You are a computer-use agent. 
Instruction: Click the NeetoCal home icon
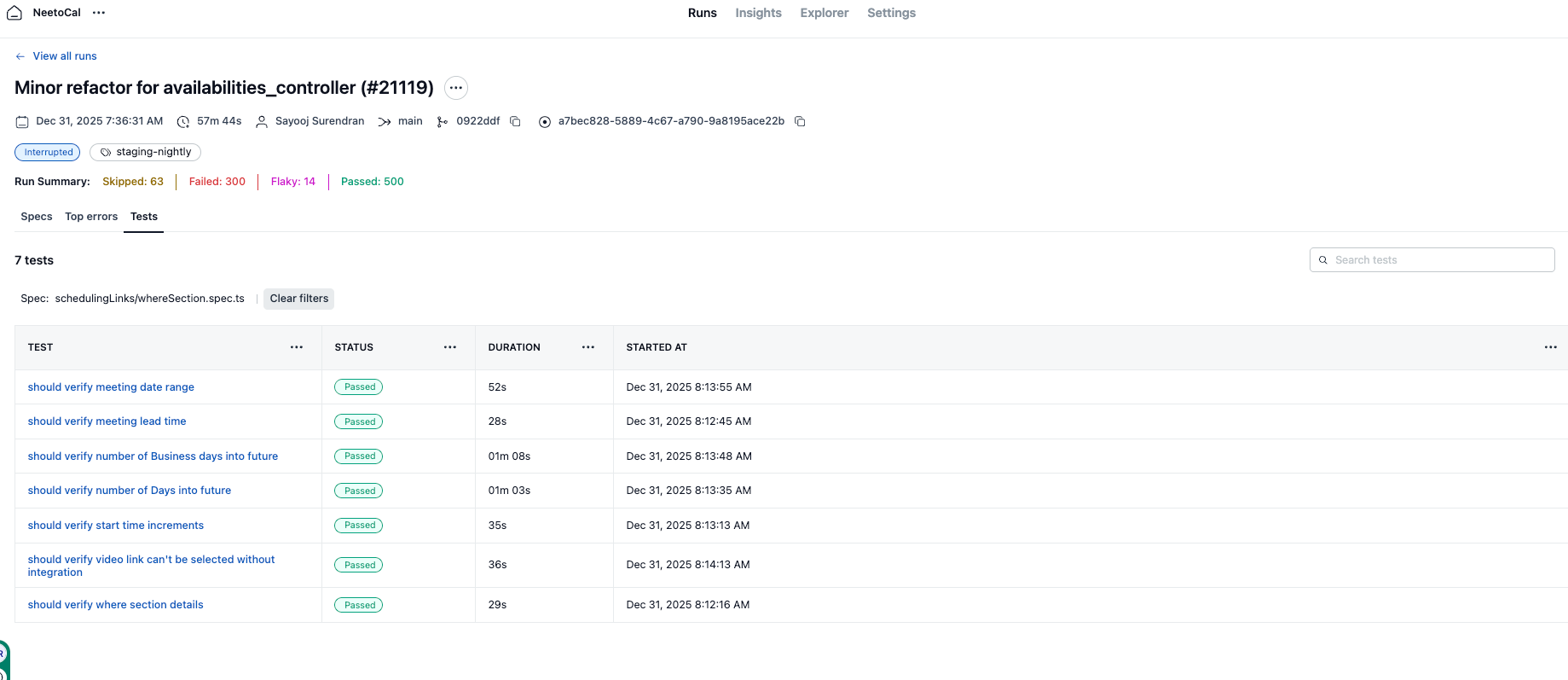14,13
